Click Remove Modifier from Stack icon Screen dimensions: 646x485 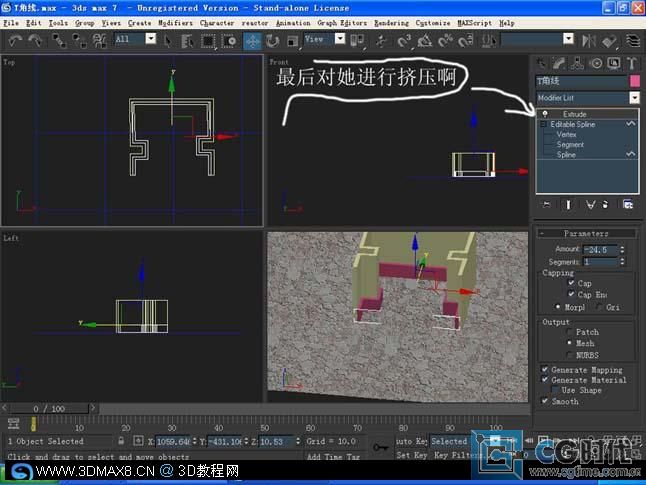(605, 204)
